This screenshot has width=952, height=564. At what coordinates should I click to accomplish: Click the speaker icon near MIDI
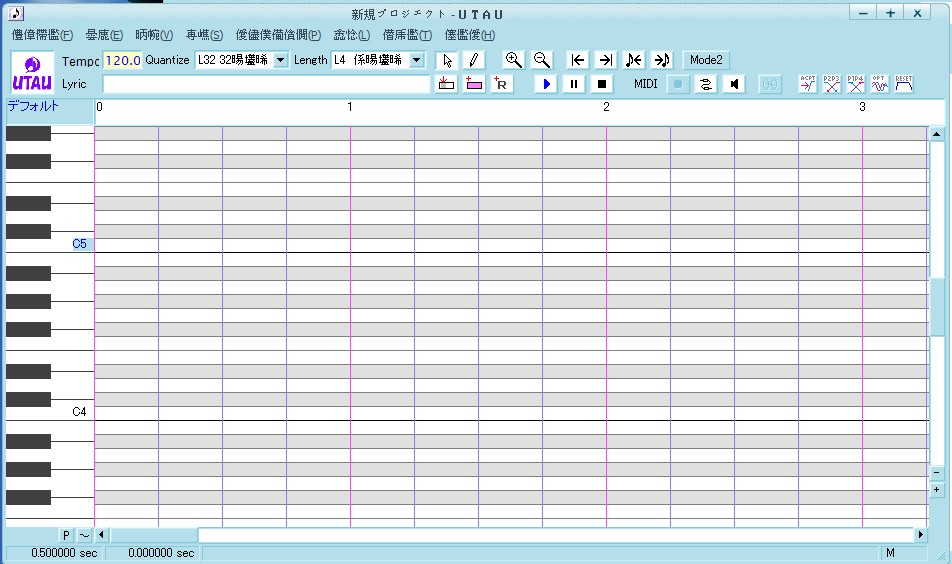[734, 84]
